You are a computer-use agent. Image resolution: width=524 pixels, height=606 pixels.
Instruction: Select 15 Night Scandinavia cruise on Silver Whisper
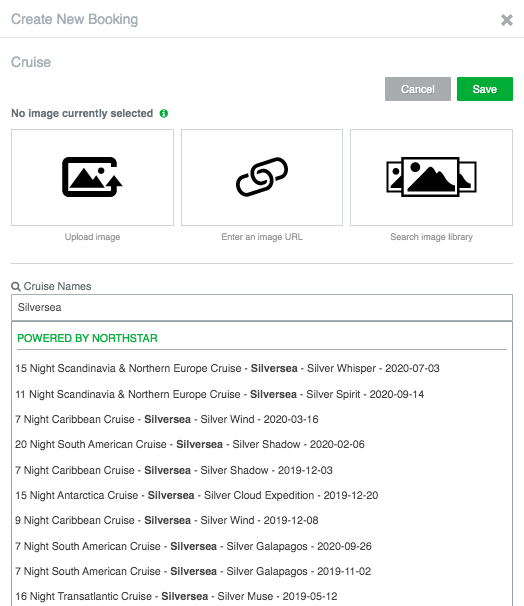(x=227, y=368)
